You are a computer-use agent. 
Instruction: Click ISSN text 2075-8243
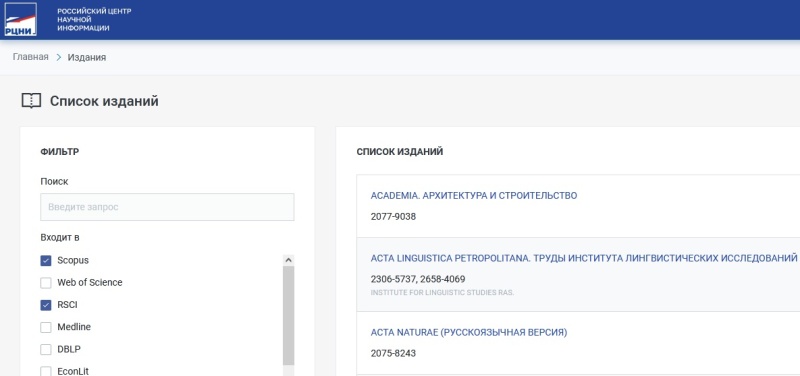click(393, 354)
